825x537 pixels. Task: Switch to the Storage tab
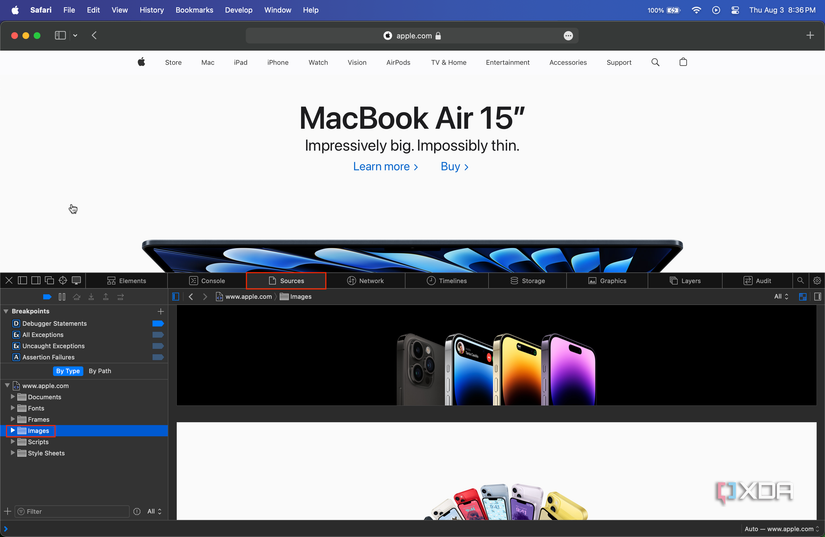(x=527, y=280)
